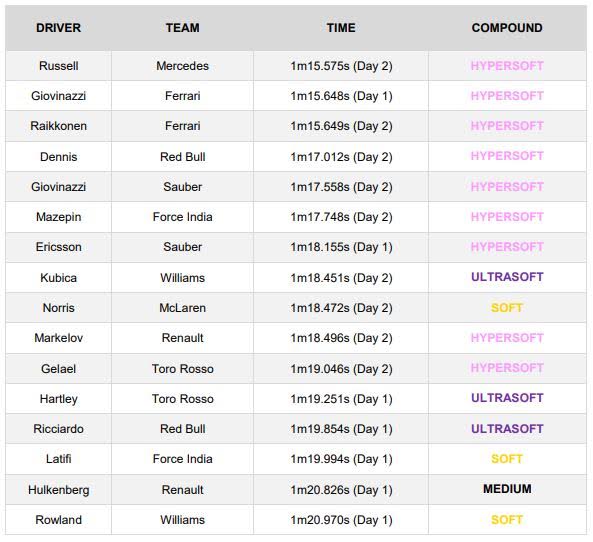Select Hulkenberg's MEDIUM compound label
Screen dimensions: 593x542
point(507,489)
